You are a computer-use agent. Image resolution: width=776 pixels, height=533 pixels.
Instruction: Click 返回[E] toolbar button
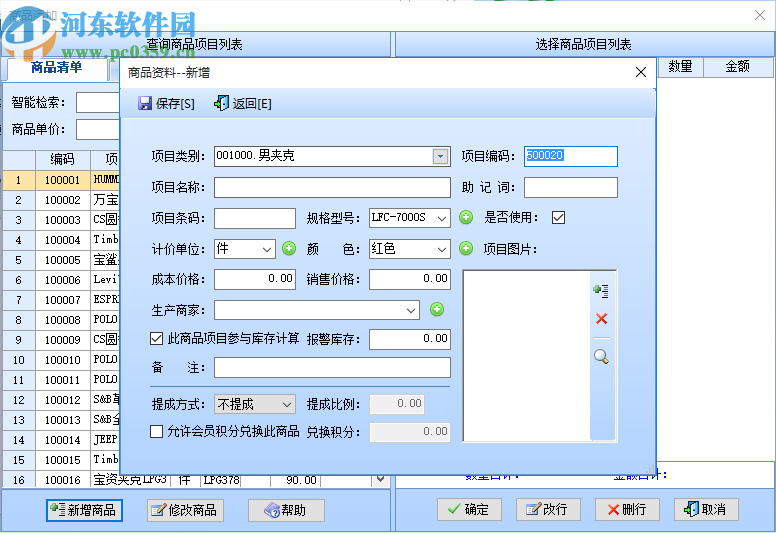pos(243,103)
